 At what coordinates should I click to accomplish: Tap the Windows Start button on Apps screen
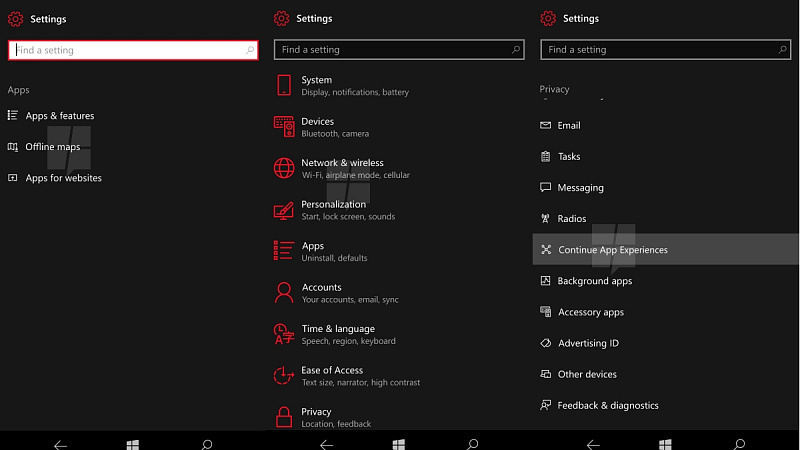click(x=133, y=445)
